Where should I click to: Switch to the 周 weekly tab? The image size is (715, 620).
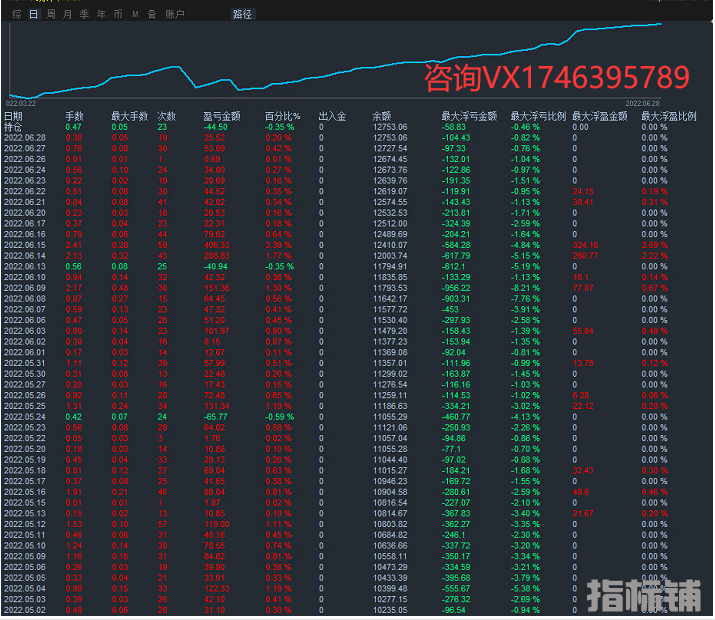51,15
